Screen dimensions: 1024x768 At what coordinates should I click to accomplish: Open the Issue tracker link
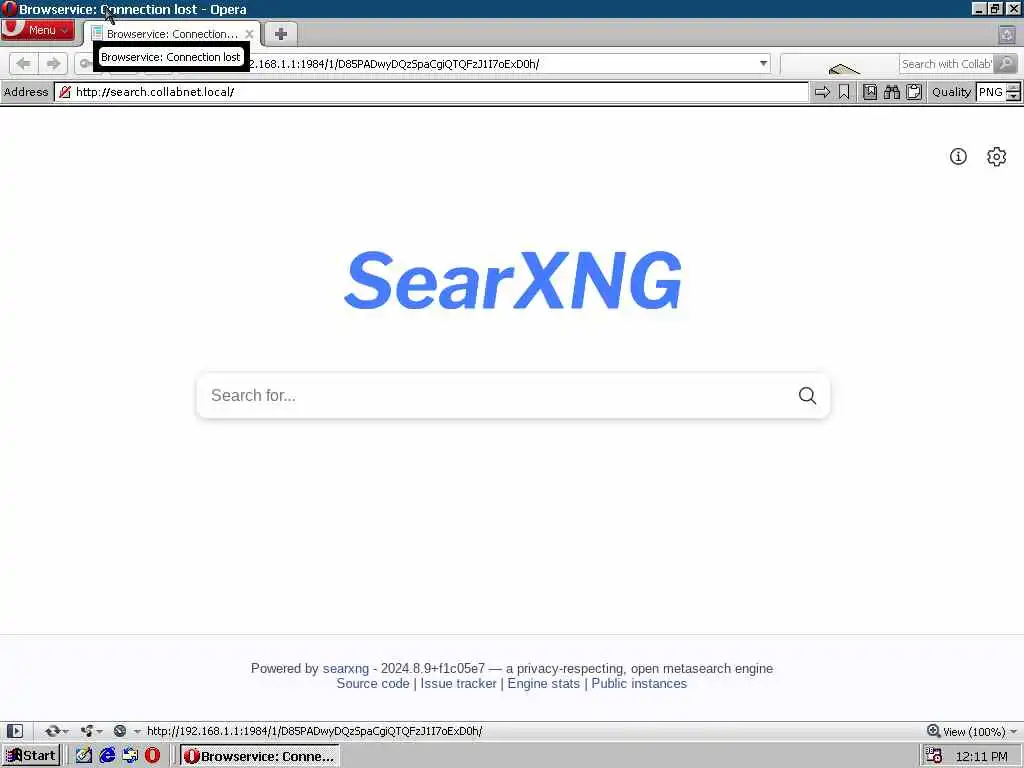coord(458,684)
